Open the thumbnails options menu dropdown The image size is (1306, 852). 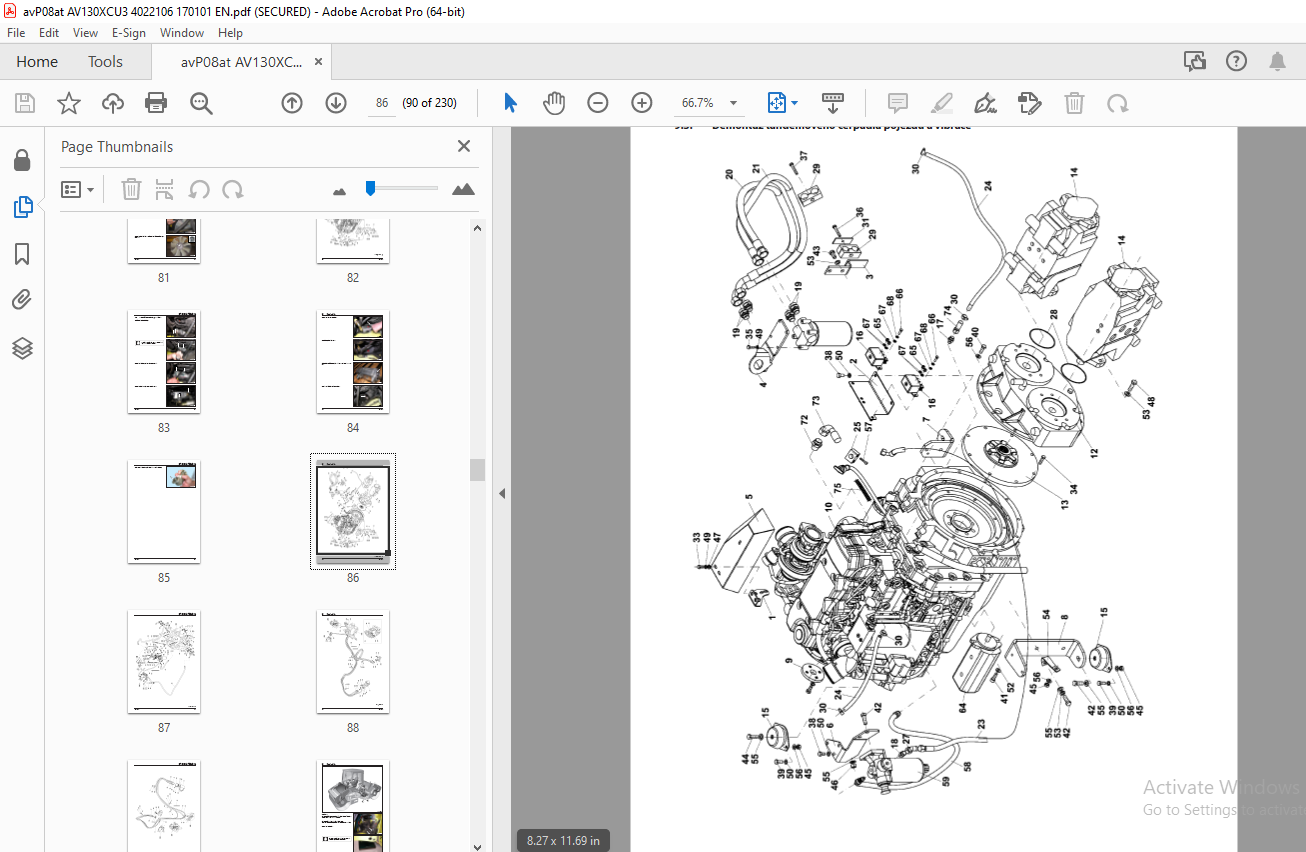click(77, 189)
